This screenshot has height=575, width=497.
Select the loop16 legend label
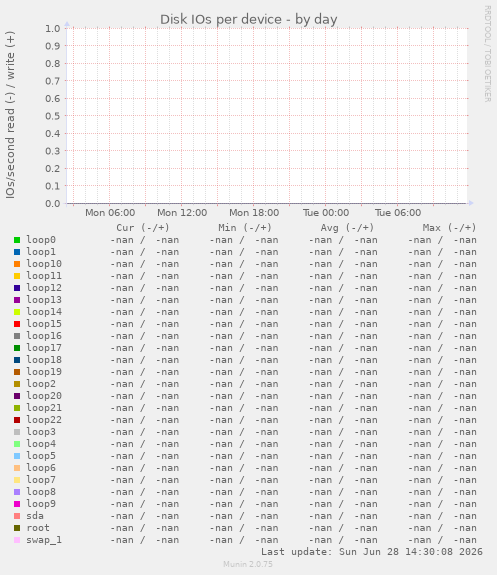pos(44,336)
